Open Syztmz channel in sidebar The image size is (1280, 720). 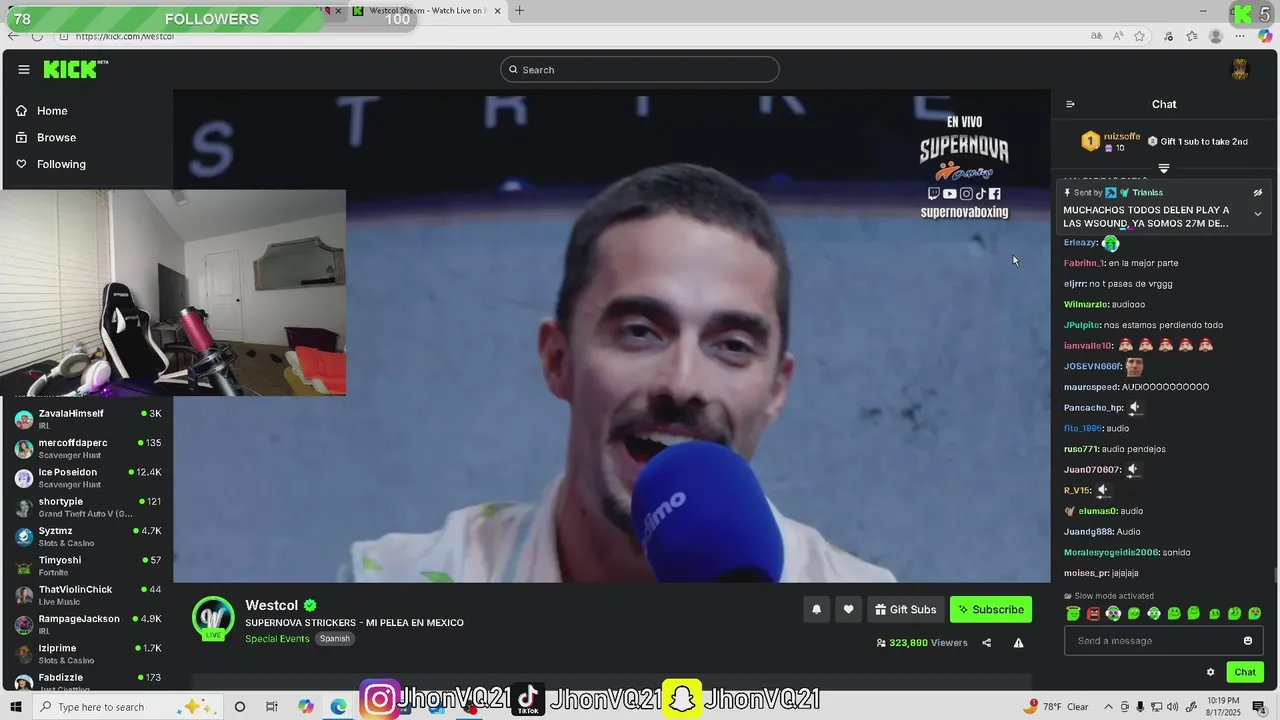(x=88, y=536)
